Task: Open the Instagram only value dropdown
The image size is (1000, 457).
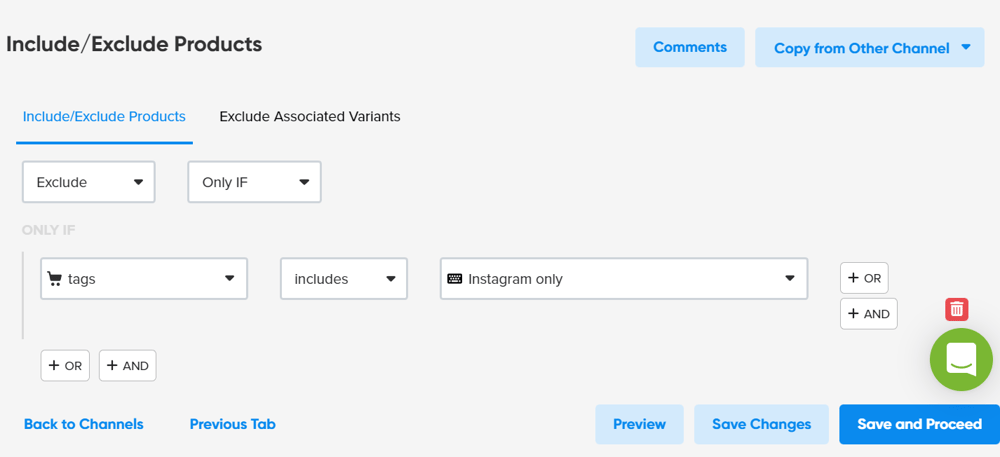Action: pyautogui.click(x=623, y=279)
